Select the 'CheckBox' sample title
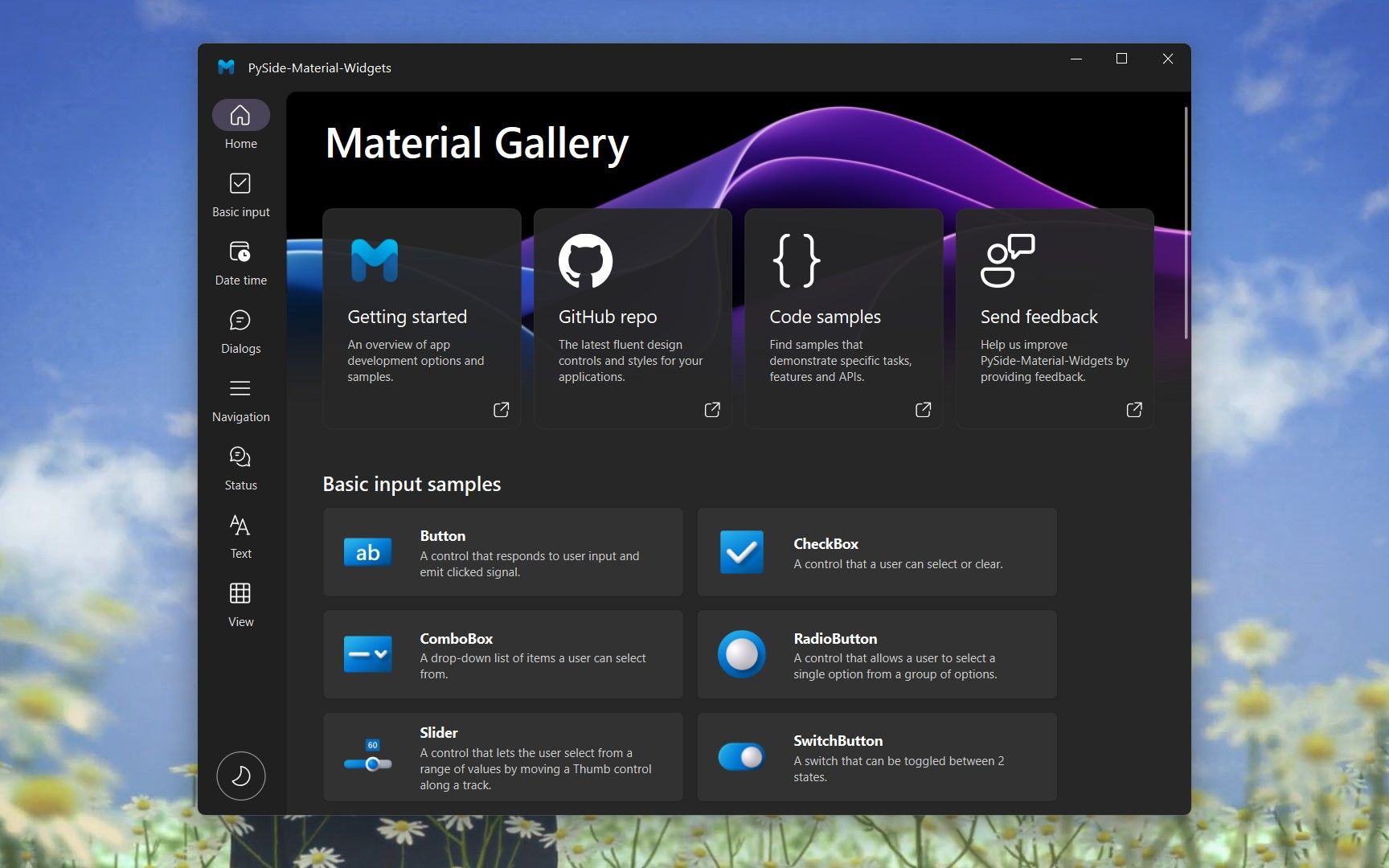 (826, 544)
